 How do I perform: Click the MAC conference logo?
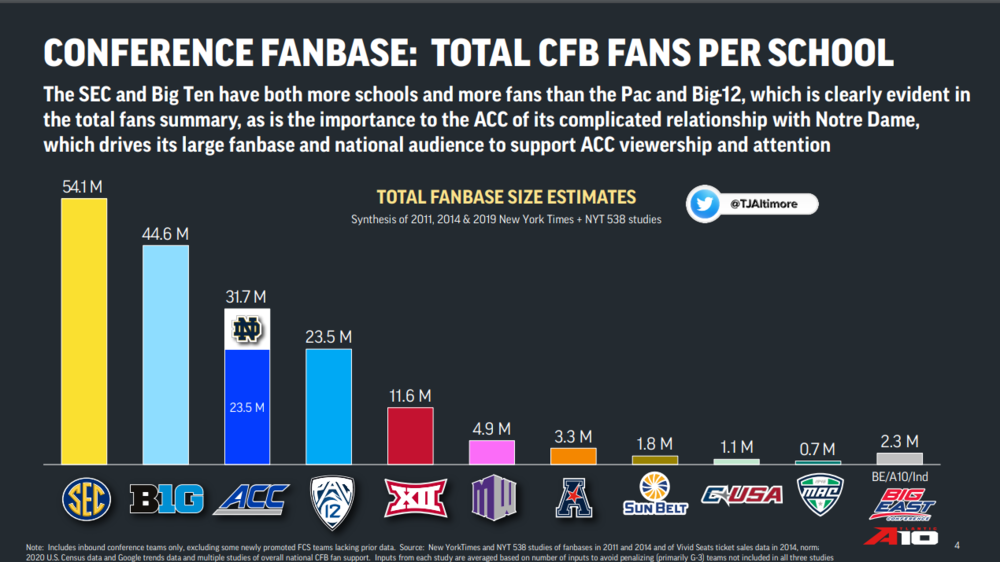click(x=818, y=495)
